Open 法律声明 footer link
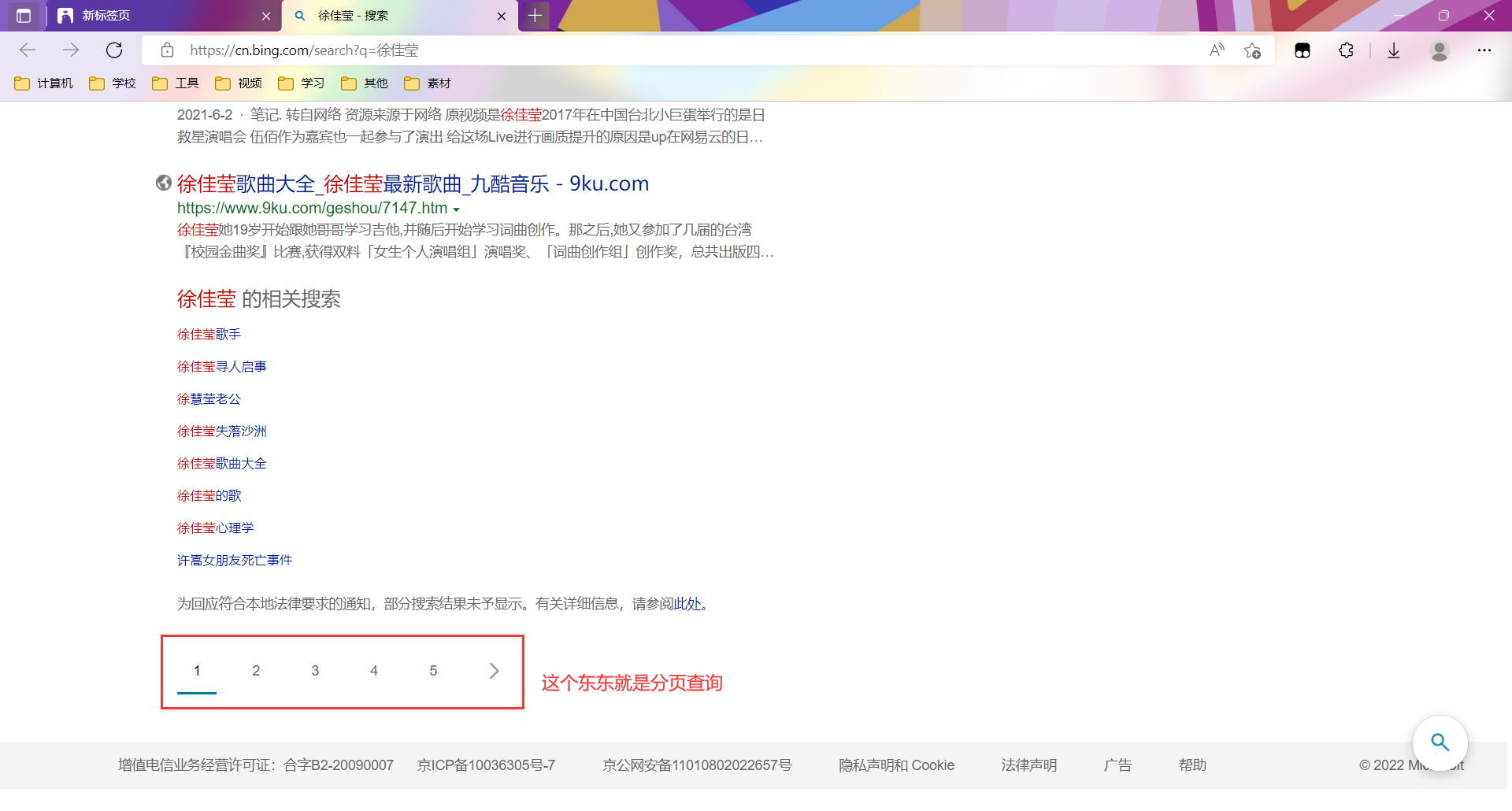This screenshot has width=1512, height=811. [x=1028, y=765]
